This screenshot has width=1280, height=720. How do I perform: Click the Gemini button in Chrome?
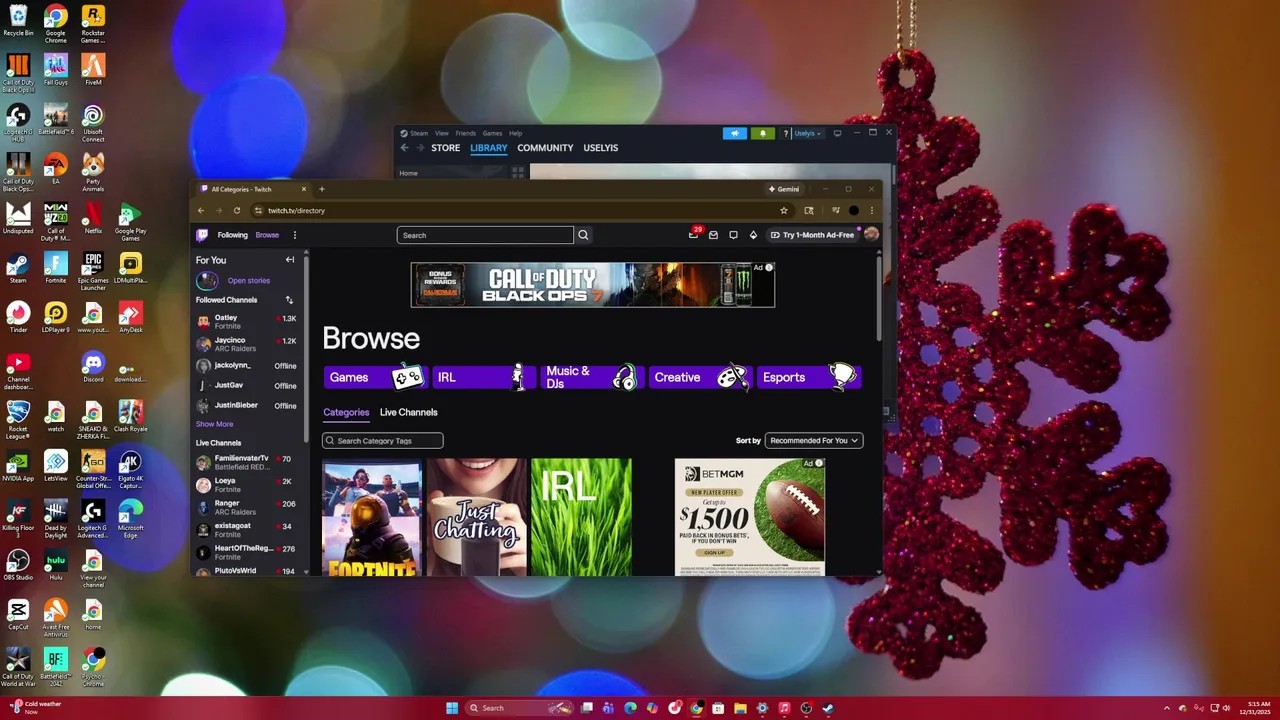click(783, 189)
